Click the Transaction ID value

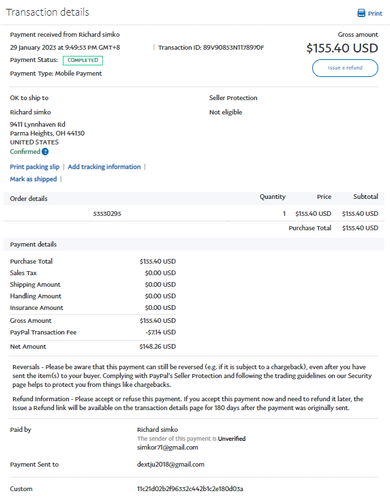click(233, 48)
